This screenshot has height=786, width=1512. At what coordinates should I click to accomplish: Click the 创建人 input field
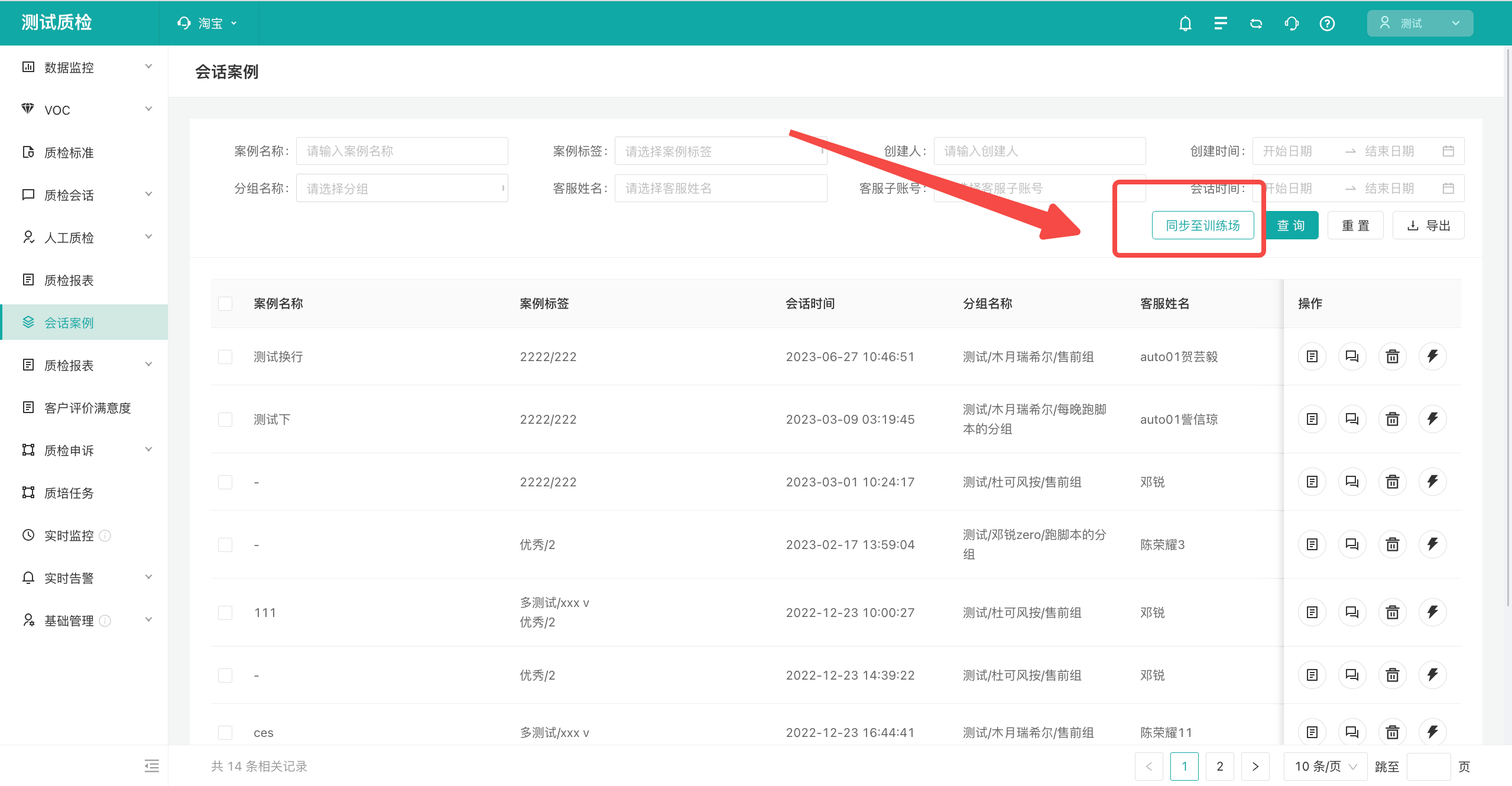(x=1040, y=151)
